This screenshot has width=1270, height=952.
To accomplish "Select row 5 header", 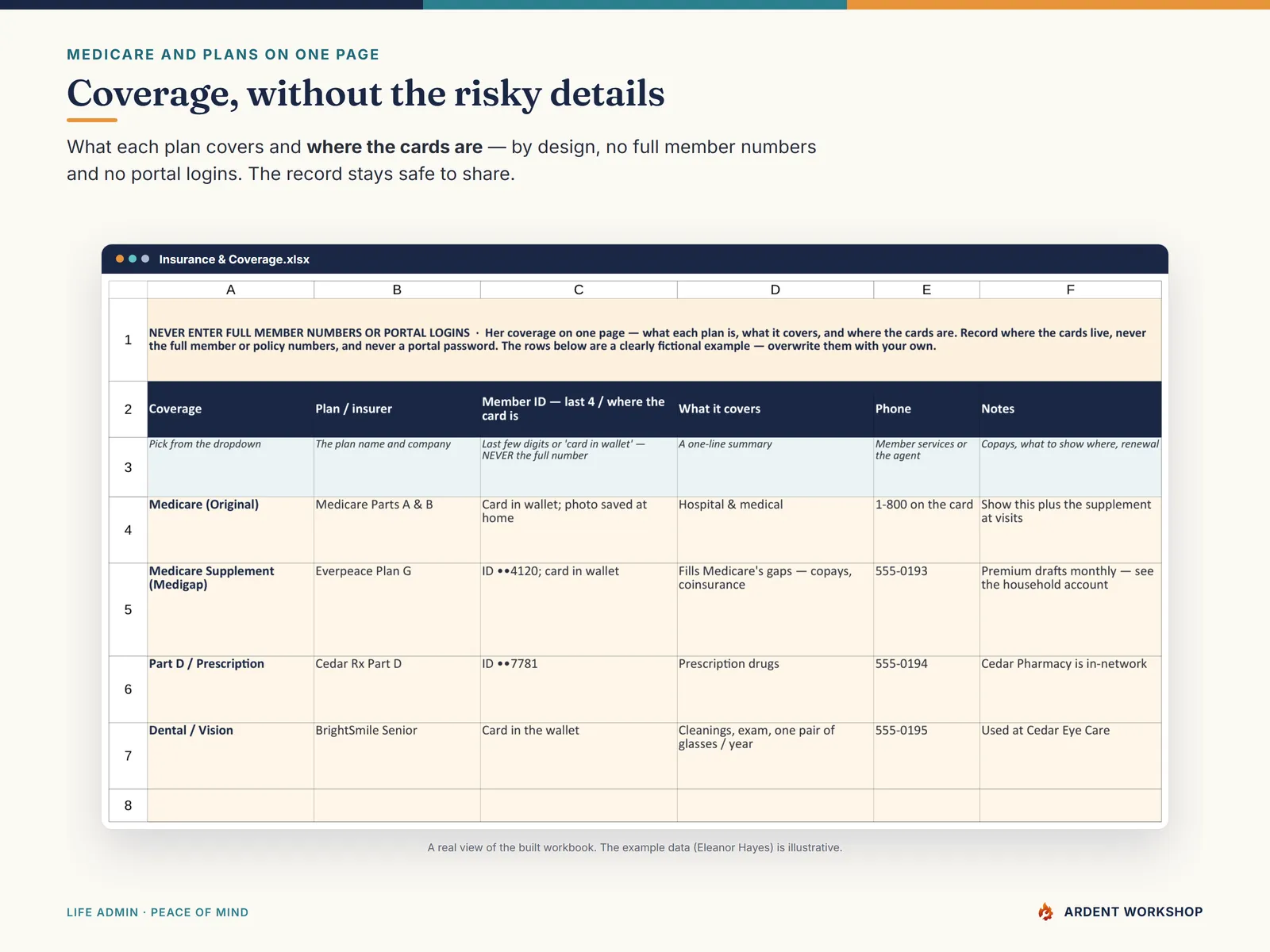I will [128, 609].
